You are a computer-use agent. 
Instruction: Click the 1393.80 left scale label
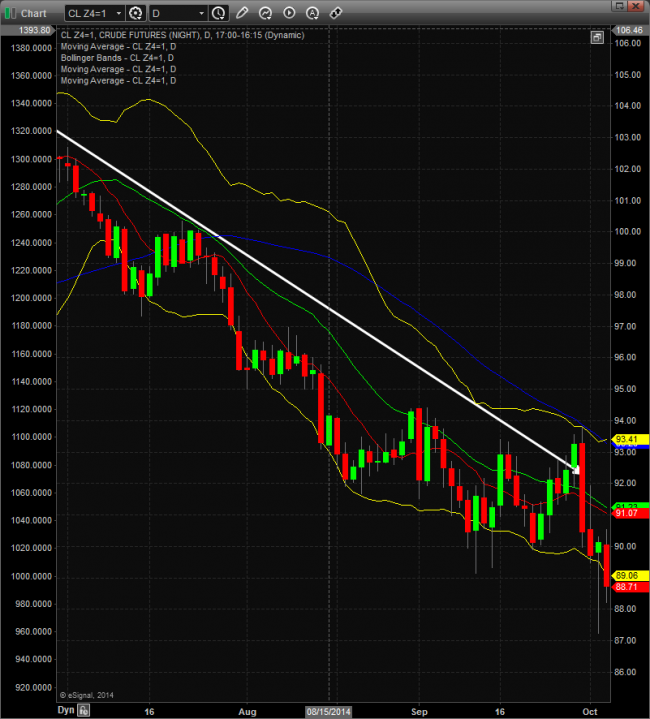click(x=28, y=30)
